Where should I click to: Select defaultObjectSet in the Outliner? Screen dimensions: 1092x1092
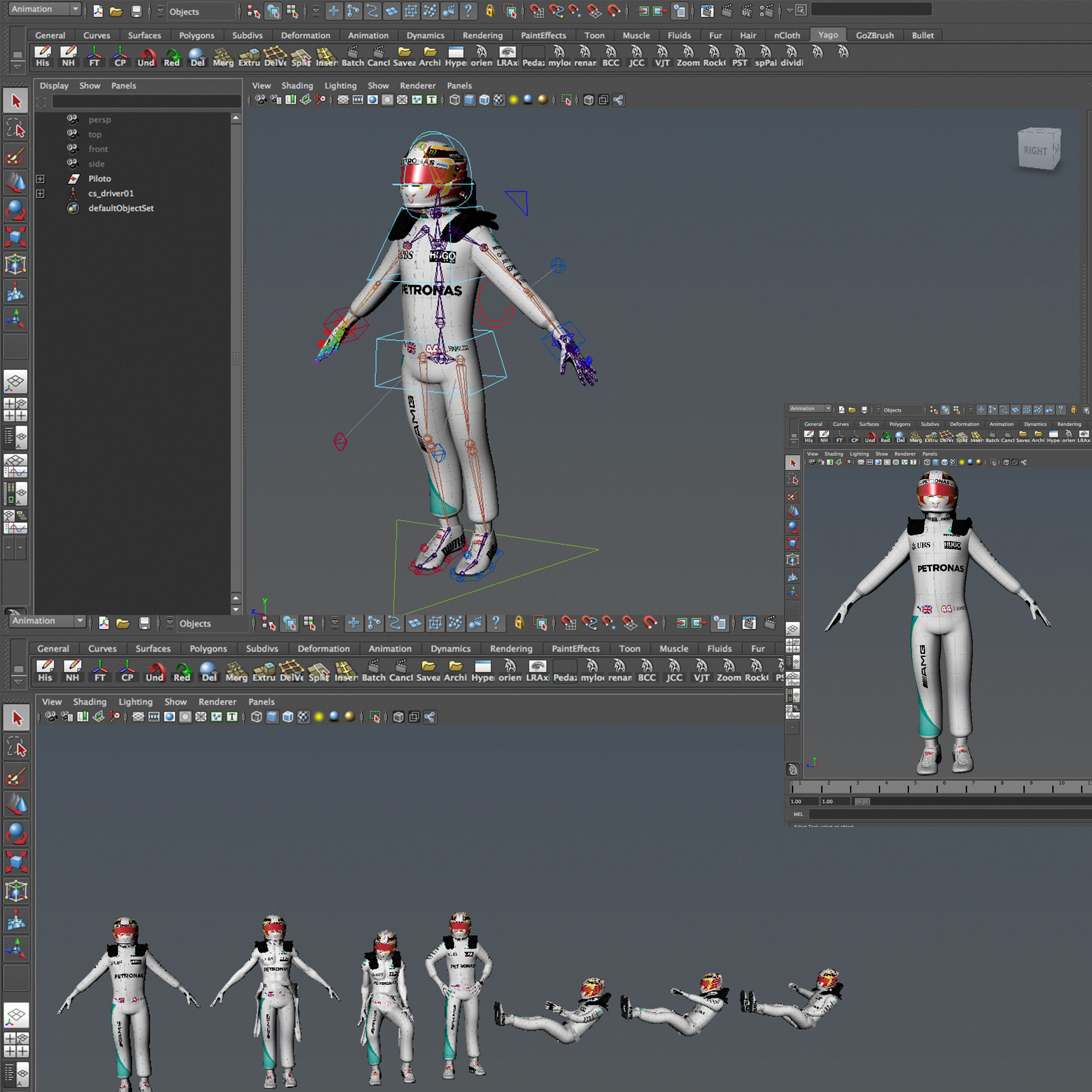click(x=121, y=208)
